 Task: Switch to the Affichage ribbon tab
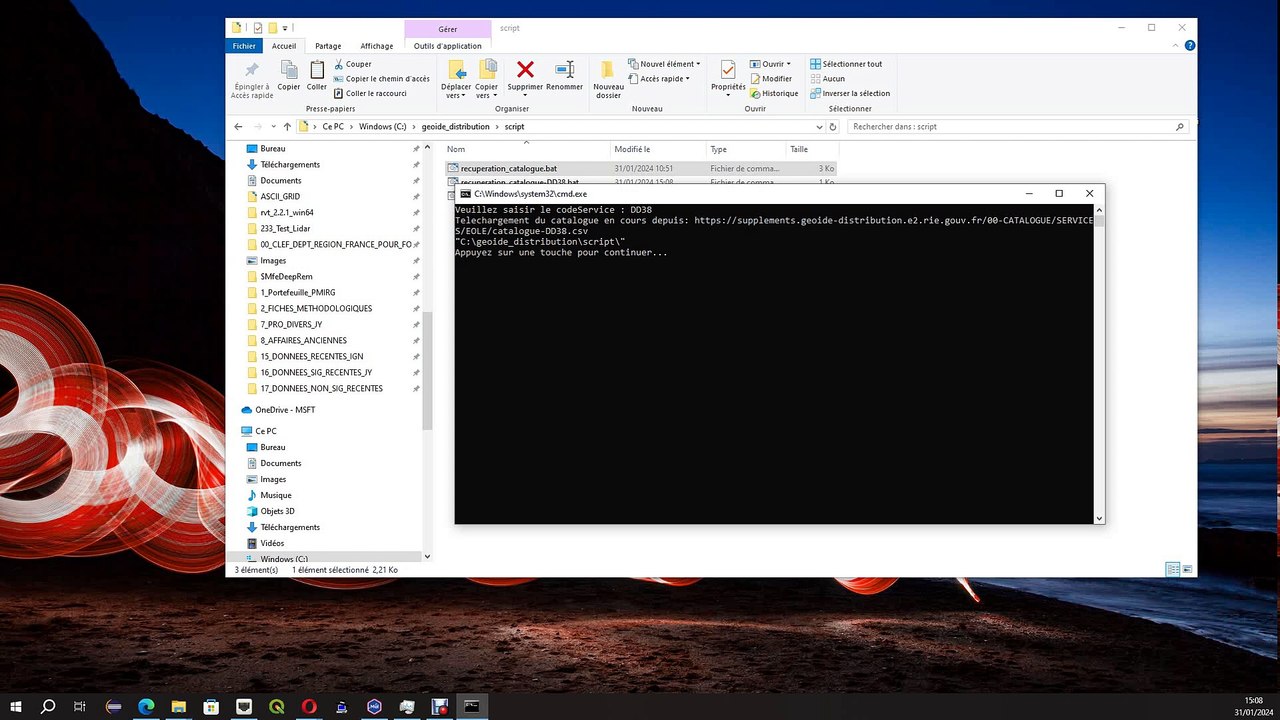(377, 46)
